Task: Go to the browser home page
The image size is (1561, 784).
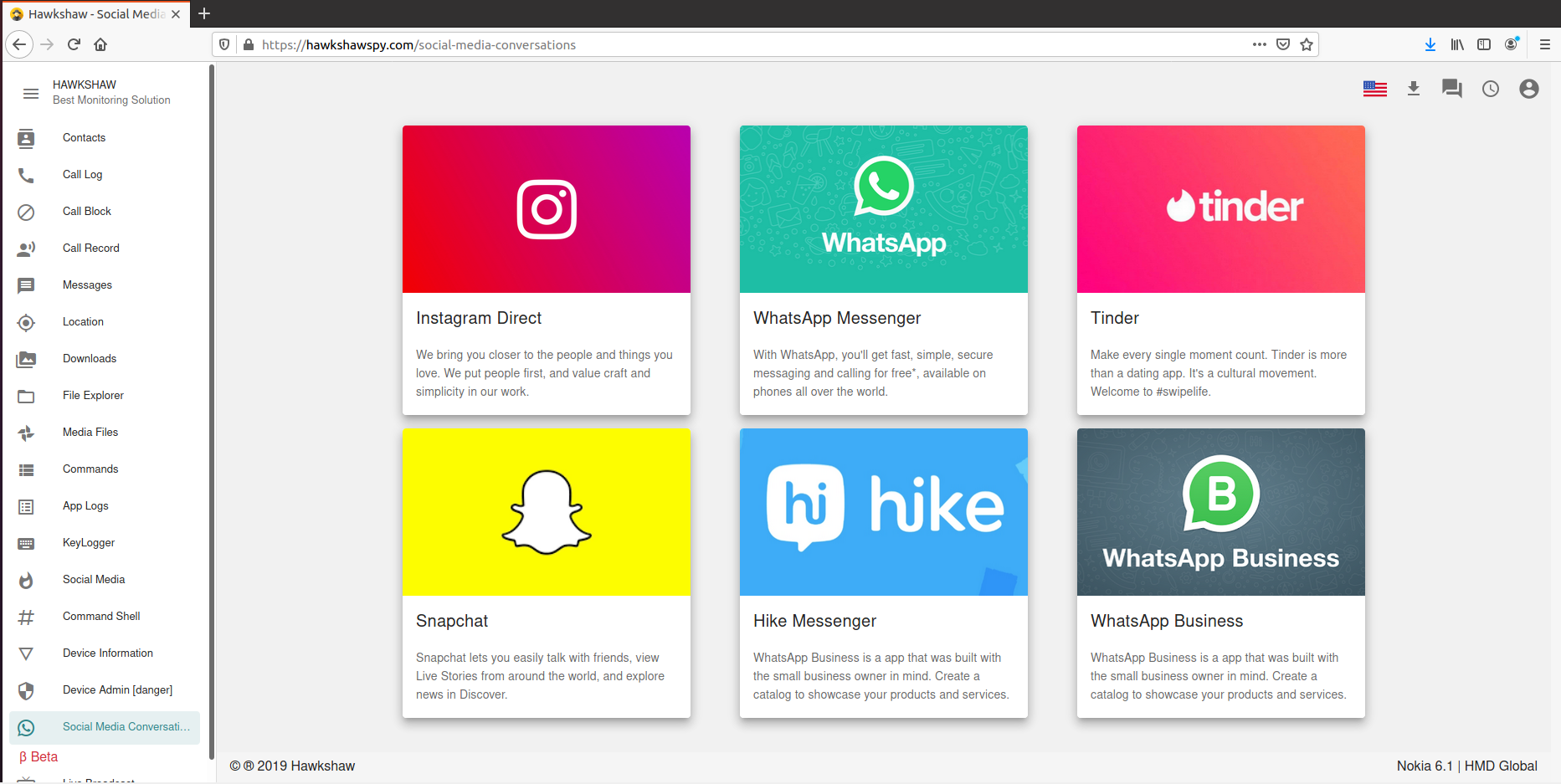Action: click(x=100, y=44)
